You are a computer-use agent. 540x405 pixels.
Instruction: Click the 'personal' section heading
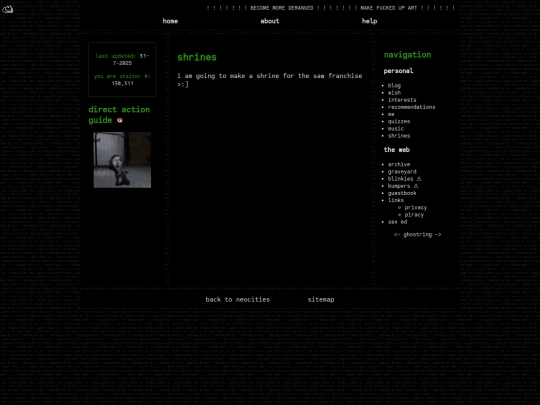coord(398,71)
